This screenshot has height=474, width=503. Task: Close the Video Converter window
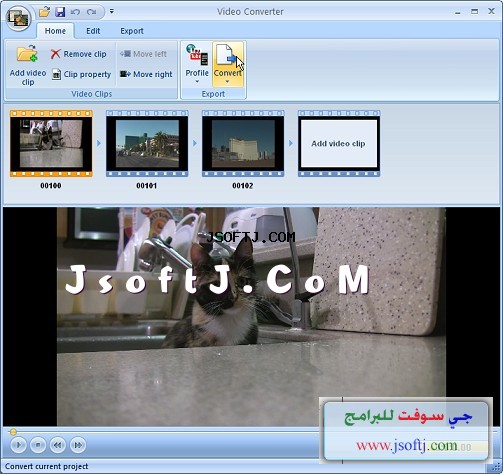click(491, 11)
